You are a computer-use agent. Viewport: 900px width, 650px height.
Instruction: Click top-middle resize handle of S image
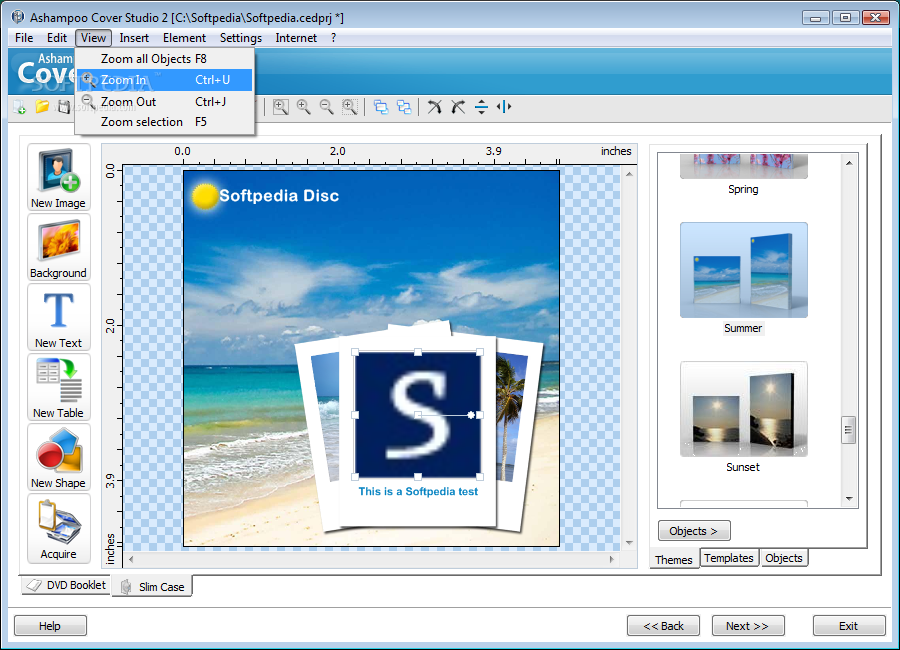418,352
